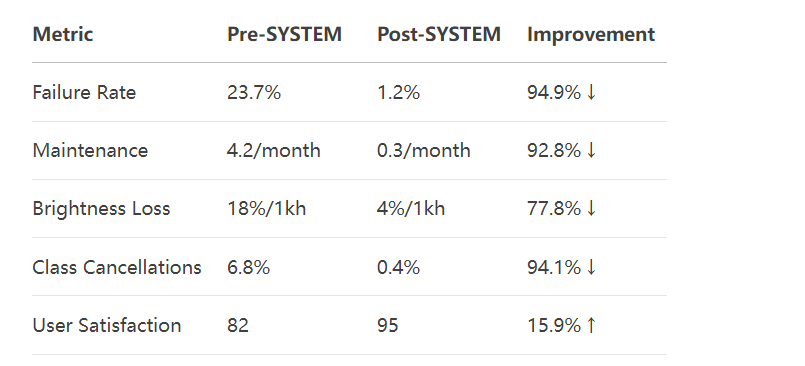Select the Maintenance row label
805x366 pixels.
(x=90, y=151)
